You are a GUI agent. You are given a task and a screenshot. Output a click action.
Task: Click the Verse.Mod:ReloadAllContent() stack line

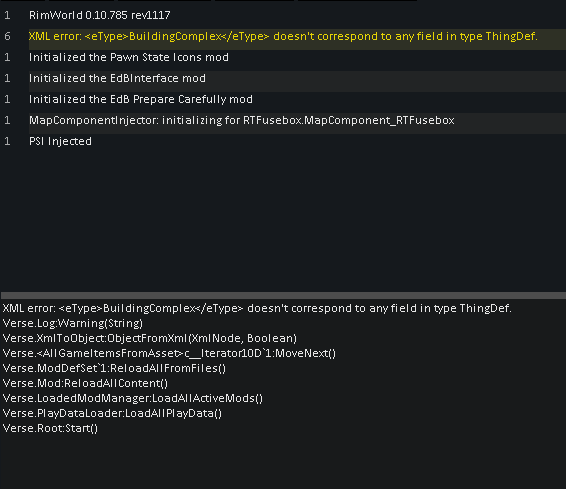tap(85, 383)
